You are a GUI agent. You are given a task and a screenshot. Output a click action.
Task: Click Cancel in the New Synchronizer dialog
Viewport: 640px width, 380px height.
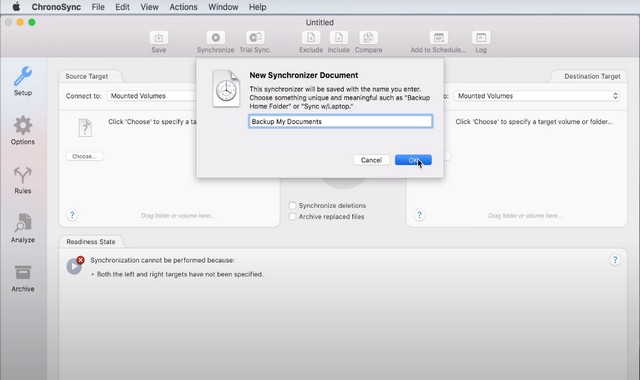point(371,160)
